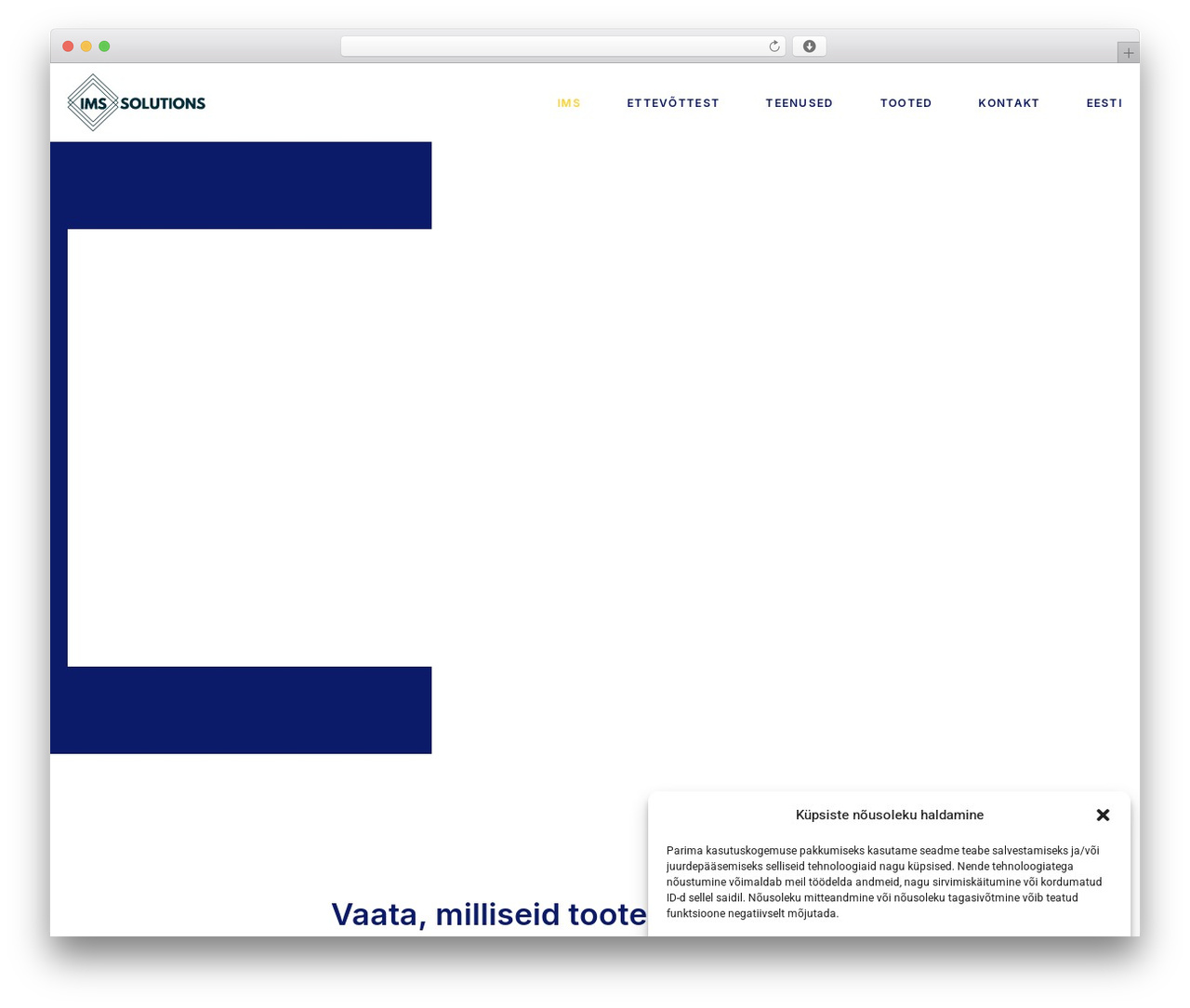Click the dark blue hero frame block
Viewport: 1190px width, 1008px height.
point(241,185)
